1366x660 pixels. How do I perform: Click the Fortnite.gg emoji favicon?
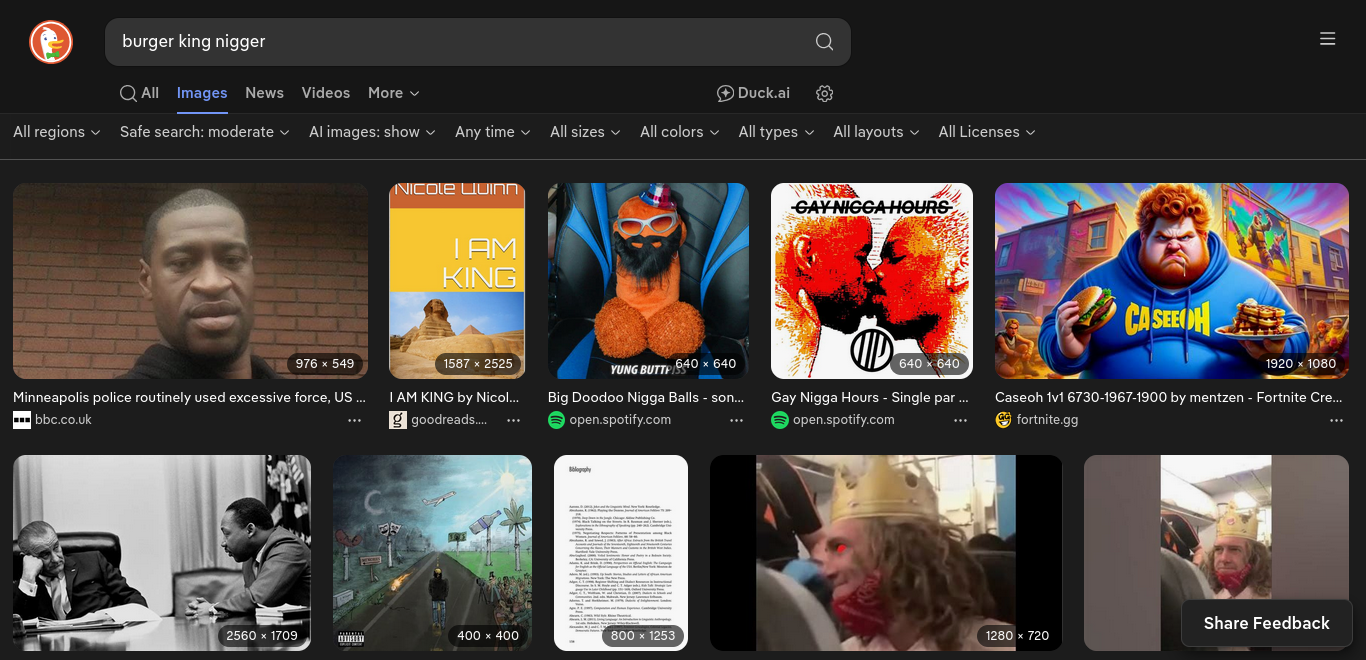pos(1004,420)
